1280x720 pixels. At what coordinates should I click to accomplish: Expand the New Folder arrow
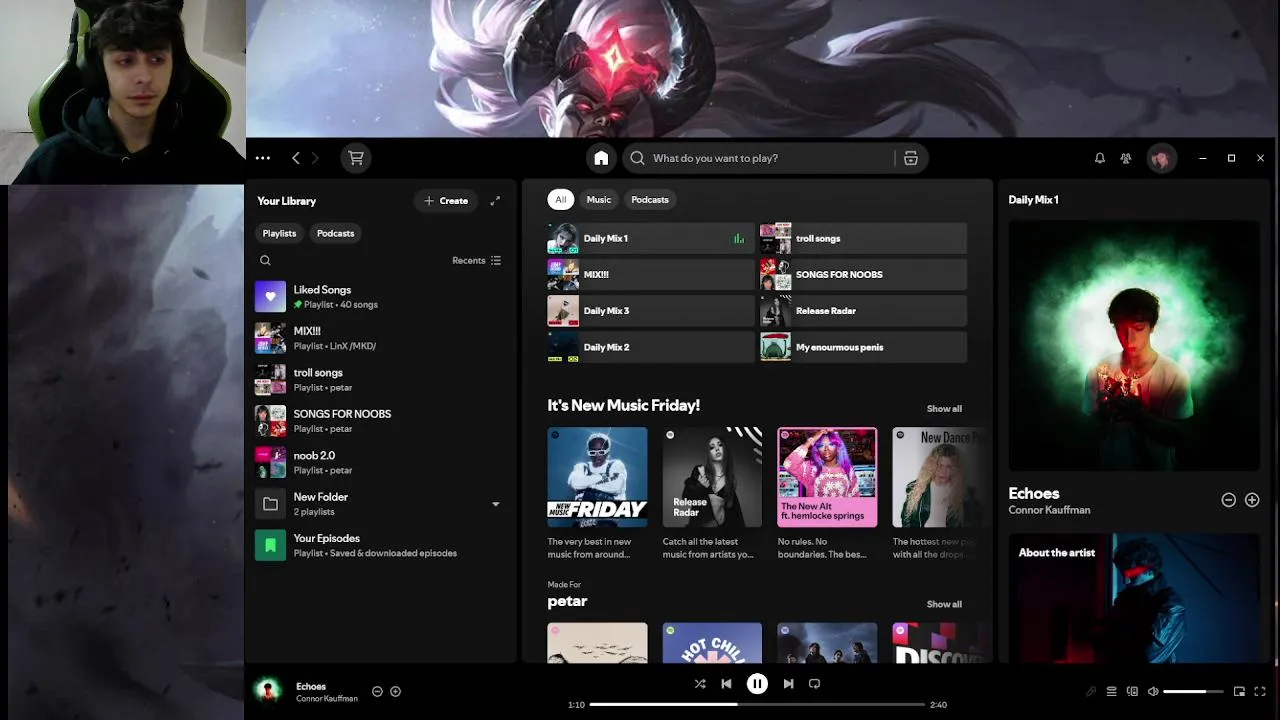coord(495,504)
